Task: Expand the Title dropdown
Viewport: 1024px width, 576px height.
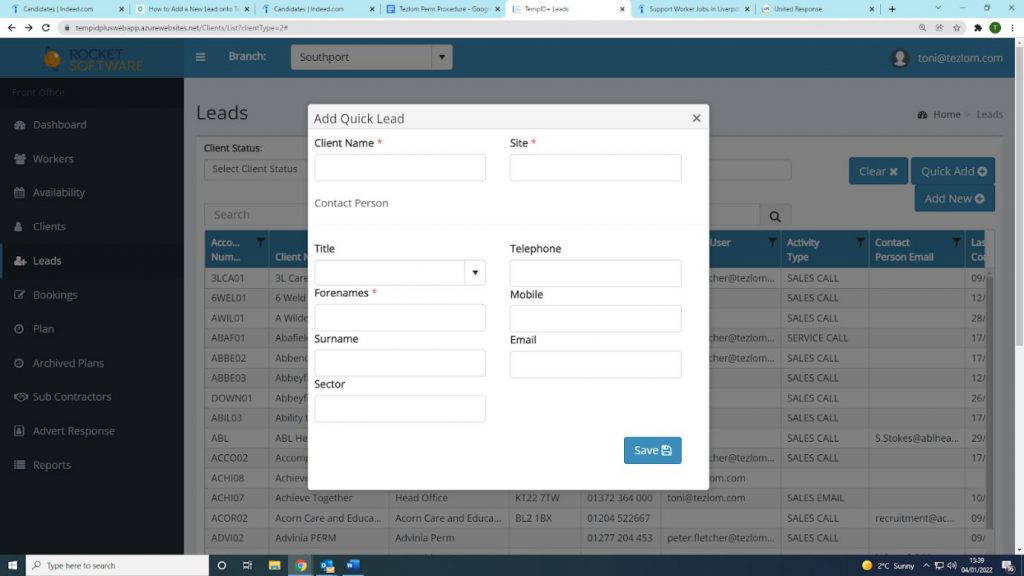Action: point(475,273)
